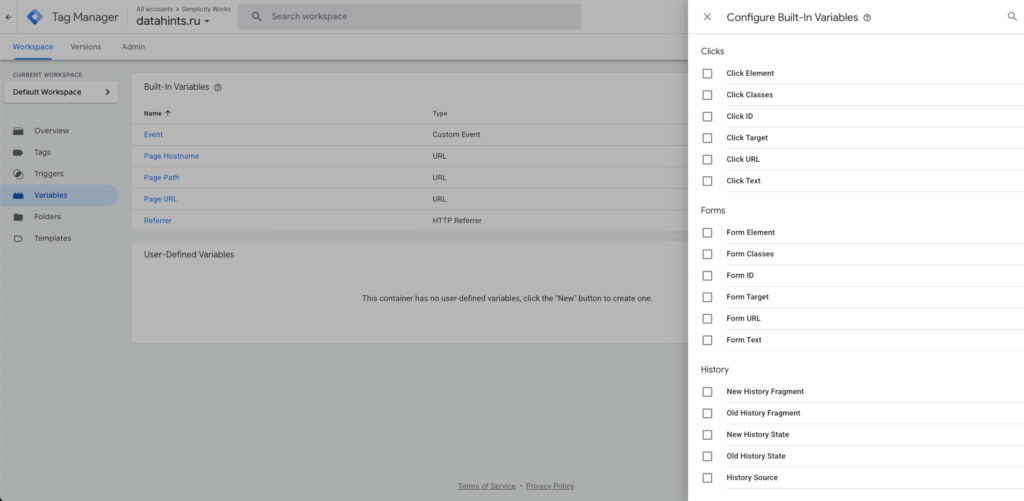Tick the Form Target checkbox
The height and width of the screenshot is (501, 1024).
(707, 297)
